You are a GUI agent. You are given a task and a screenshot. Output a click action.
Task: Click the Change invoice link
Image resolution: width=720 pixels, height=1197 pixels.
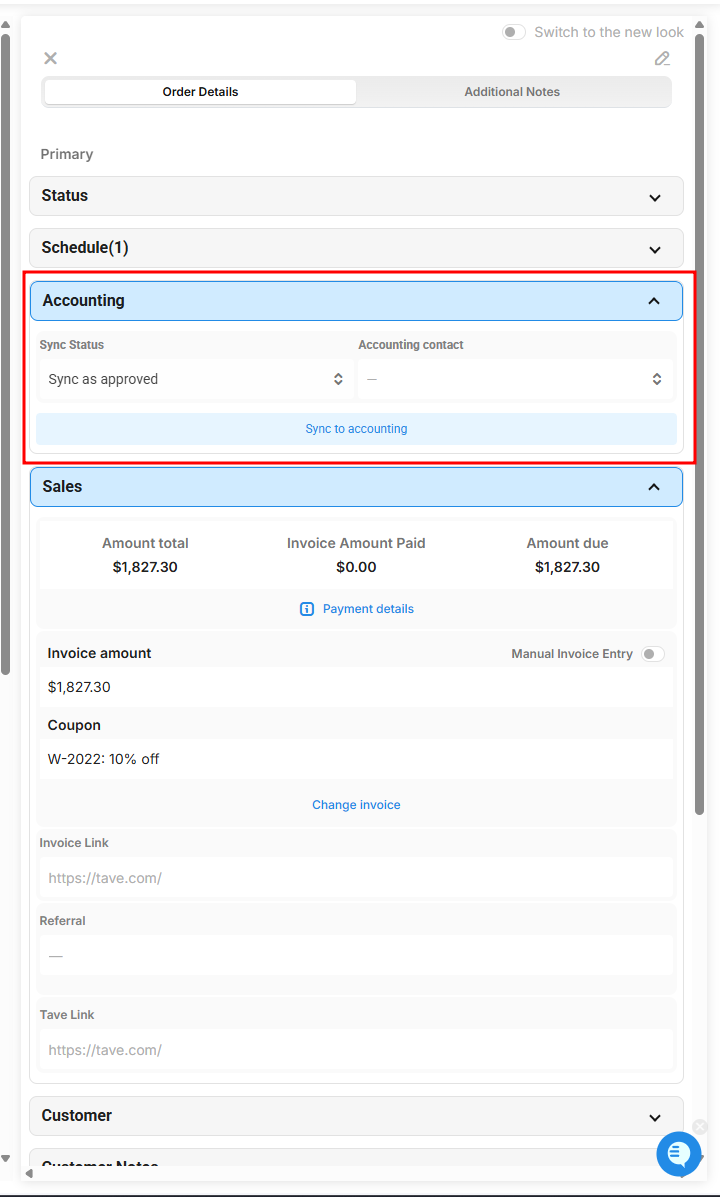tap(357, 805)
